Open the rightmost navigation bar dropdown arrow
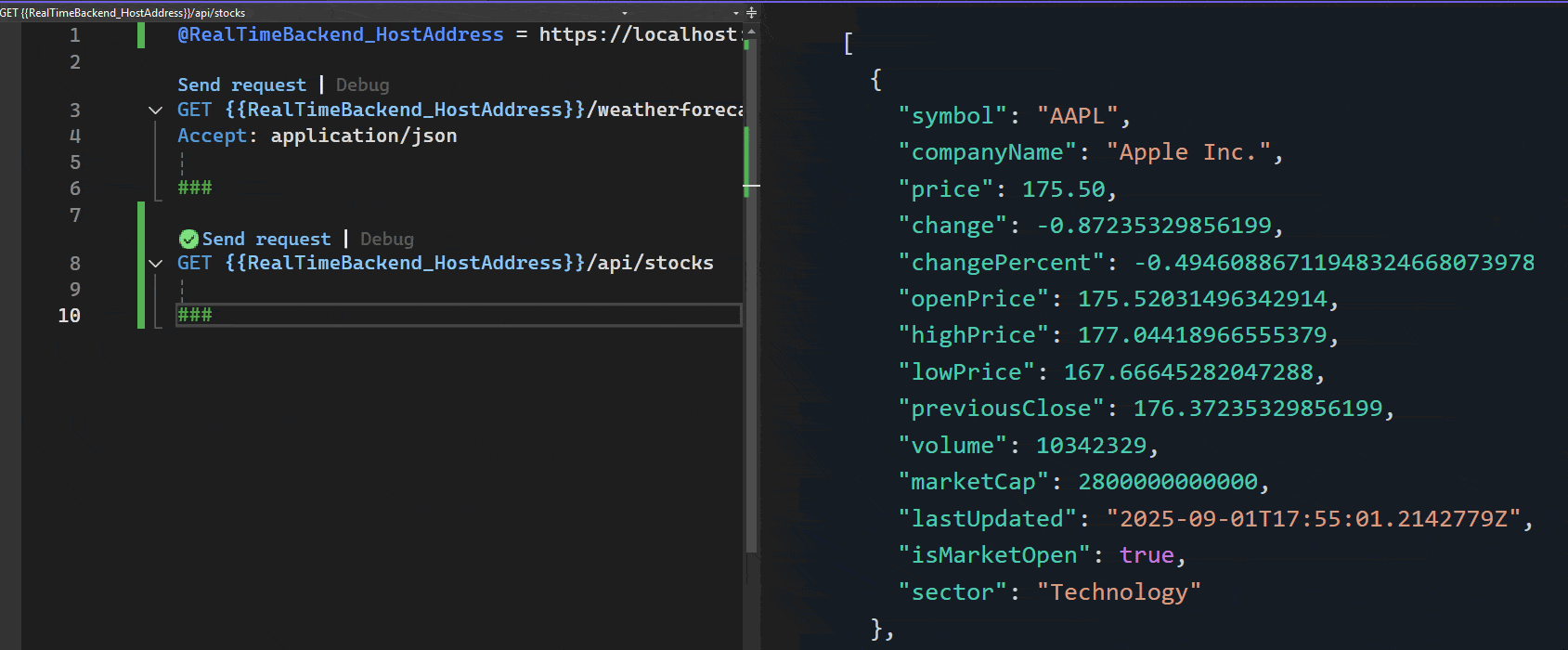Image resolution: width=1568 pixels, height=650 pixels. pos(736,13)
